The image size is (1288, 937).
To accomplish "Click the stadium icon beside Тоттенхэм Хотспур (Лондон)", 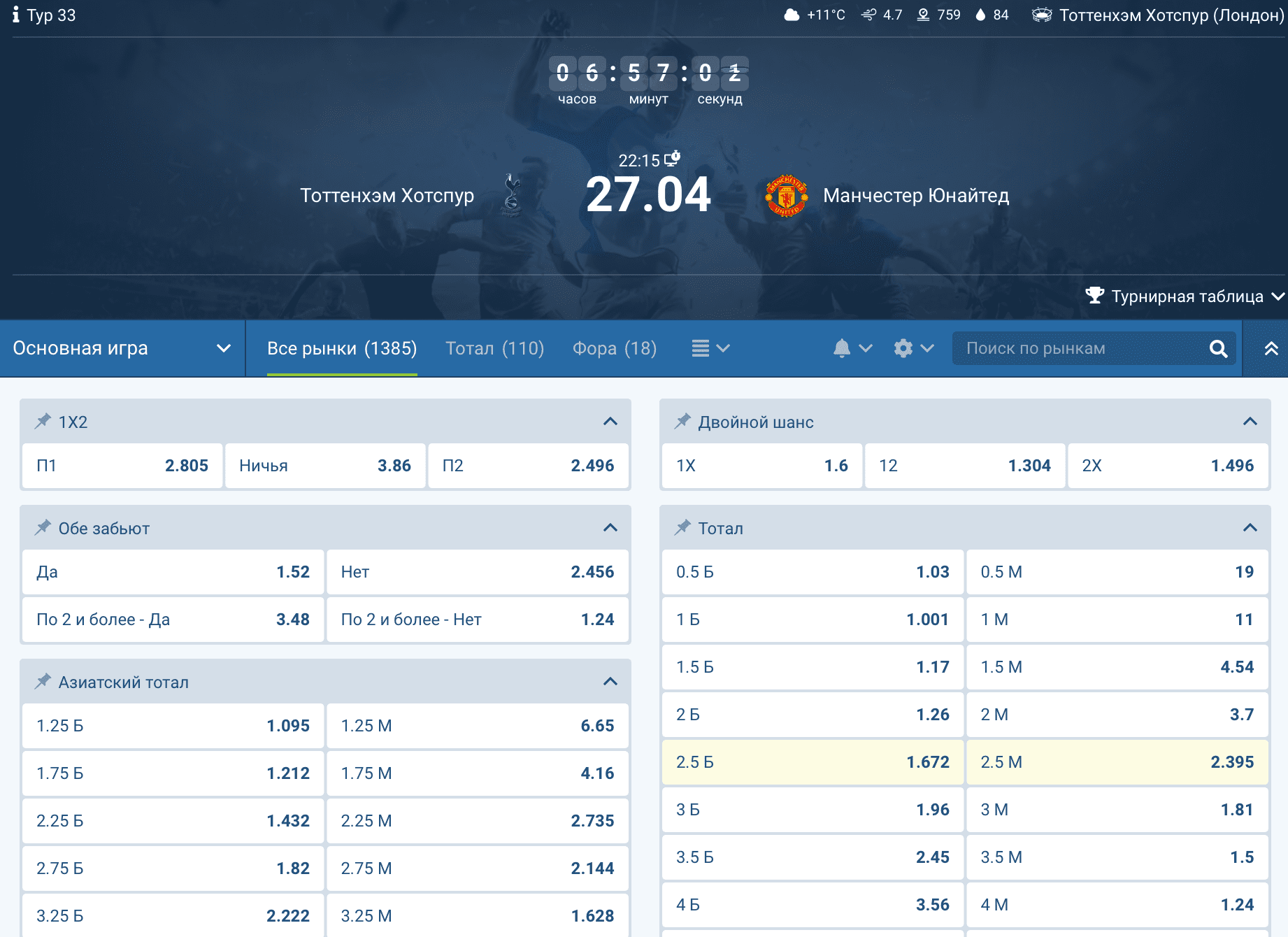I will tap(1042, 15).
